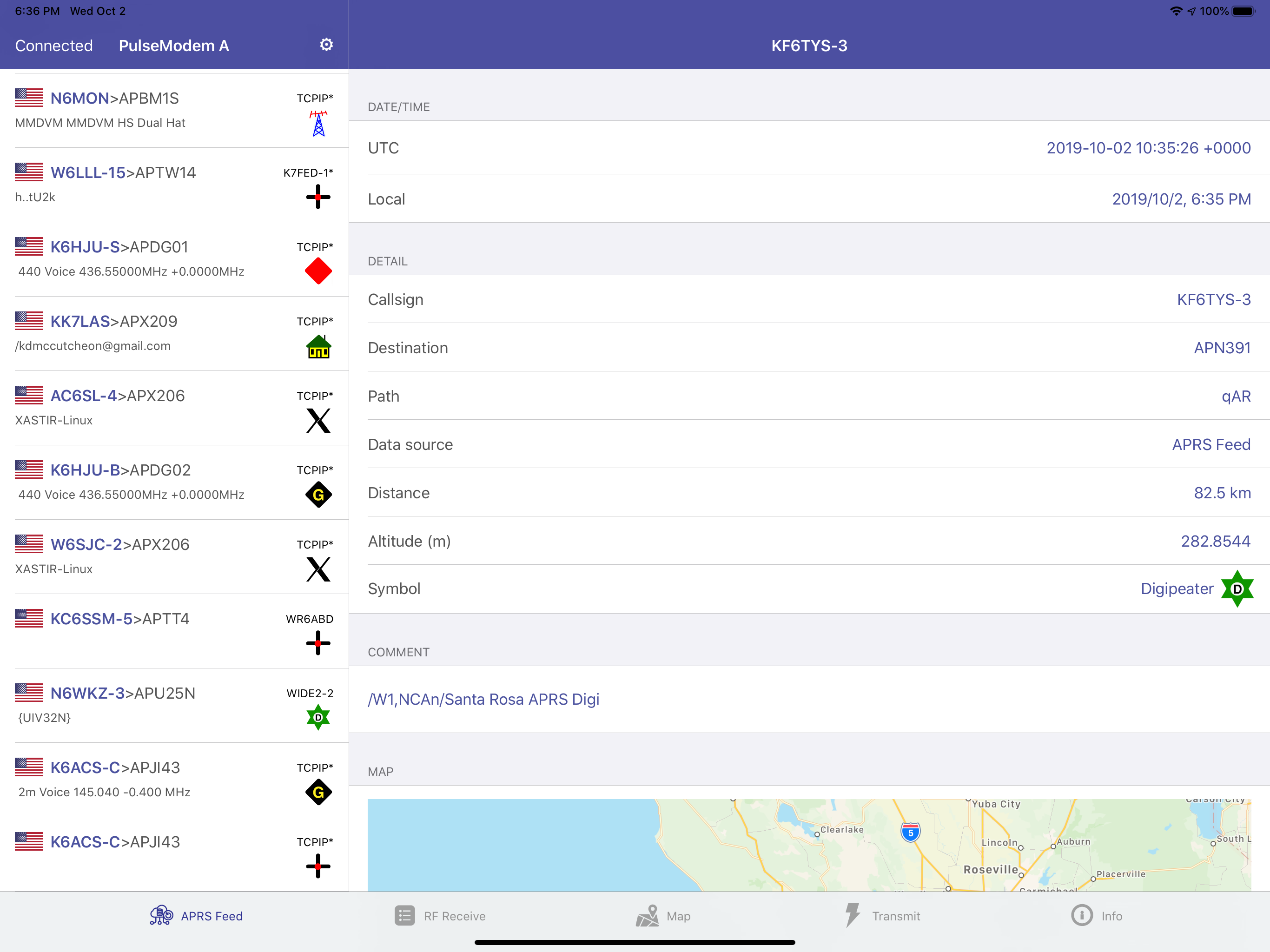Image resolution: width=1270 pixels, height=952 pixels.
Task: Open the Map tab
Action: (x=663, y=916)
